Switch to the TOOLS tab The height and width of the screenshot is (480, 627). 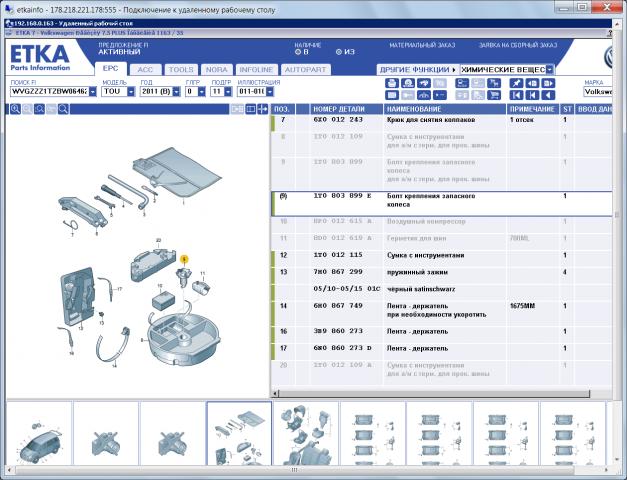(181, 70)
